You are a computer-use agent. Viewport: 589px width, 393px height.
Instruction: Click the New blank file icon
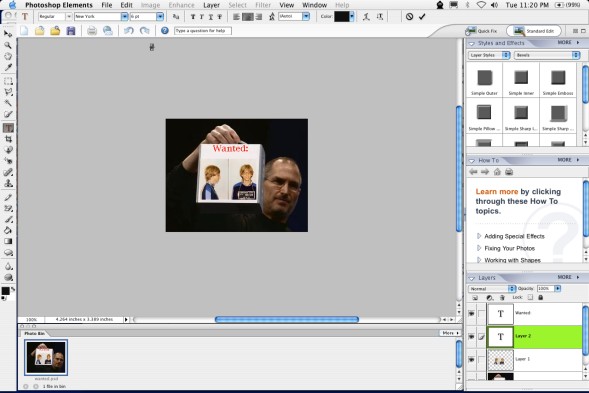pos(24,31)
